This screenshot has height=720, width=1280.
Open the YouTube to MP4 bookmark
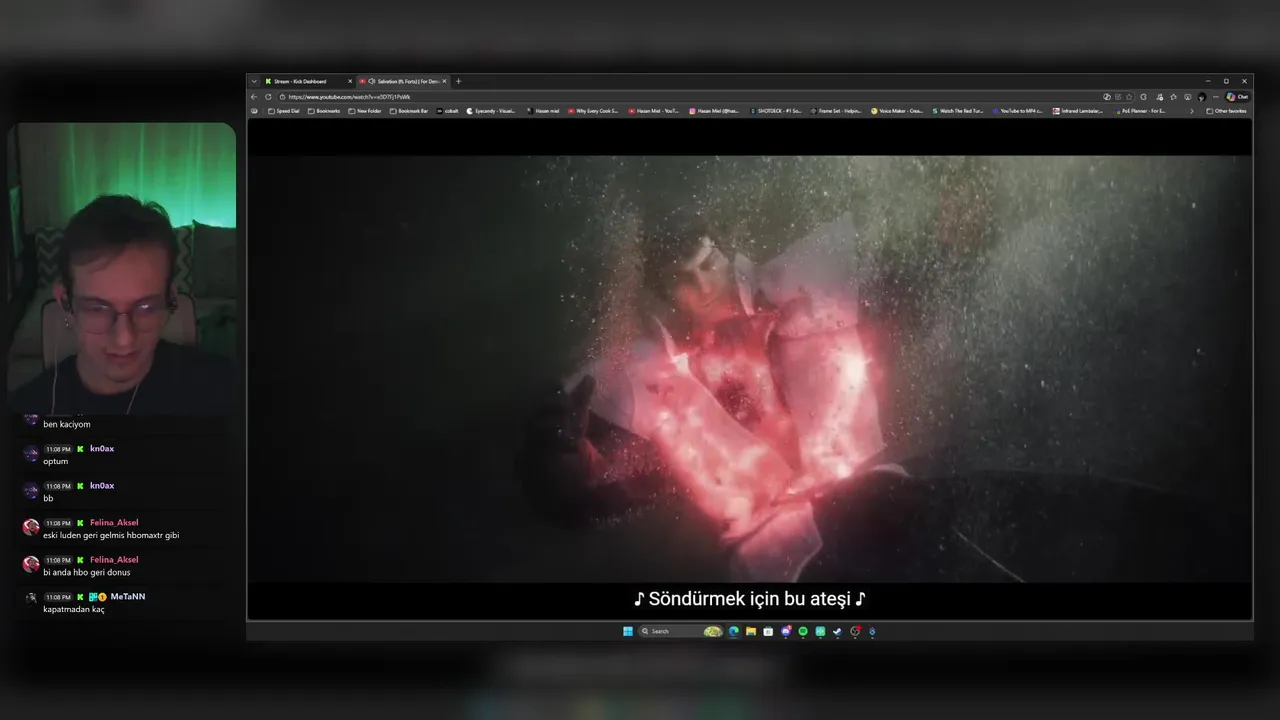pos(1018,111)
